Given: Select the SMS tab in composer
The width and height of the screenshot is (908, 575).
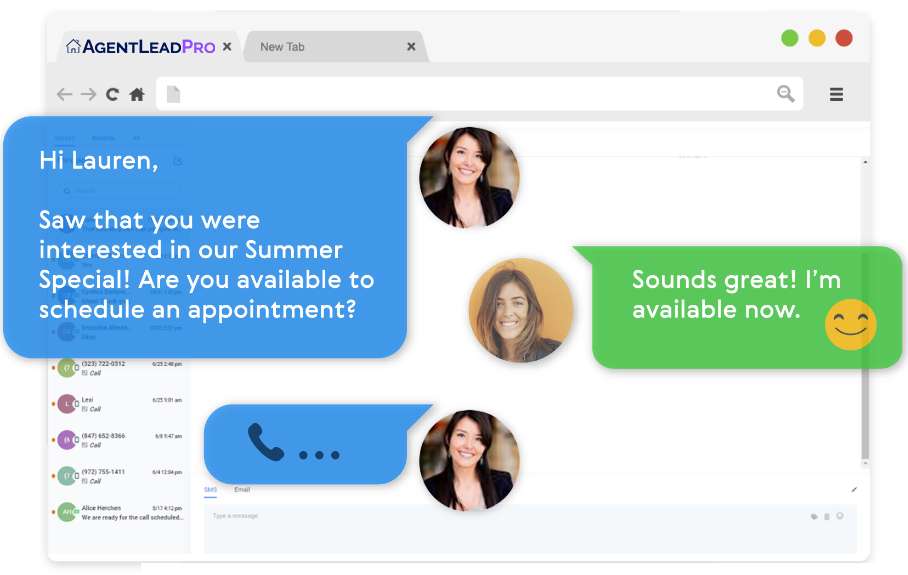Looking at the screenshot, I should [210, 490].
